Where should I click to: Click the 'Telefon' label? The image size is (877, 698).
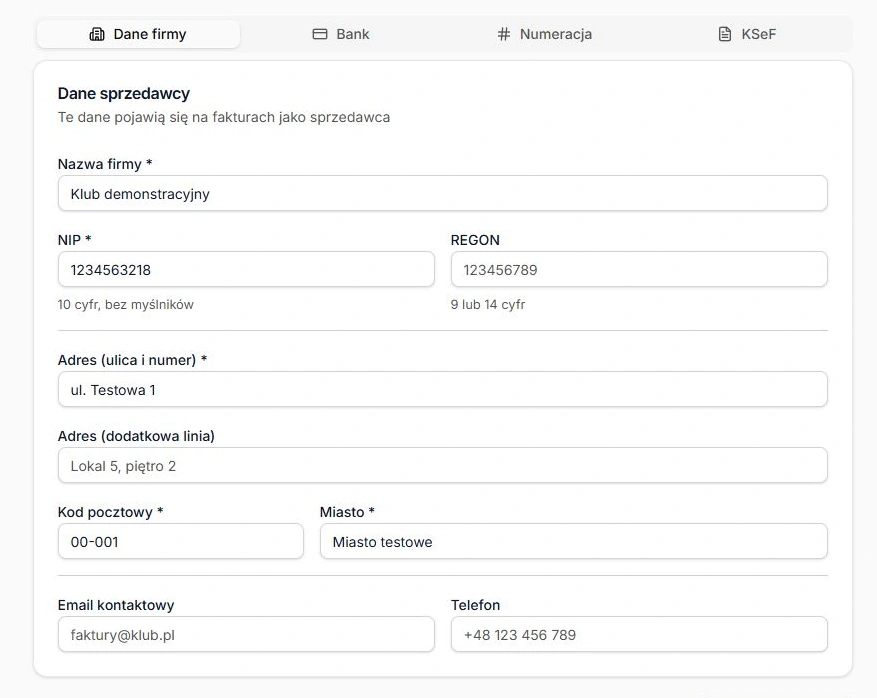(475, 605)
